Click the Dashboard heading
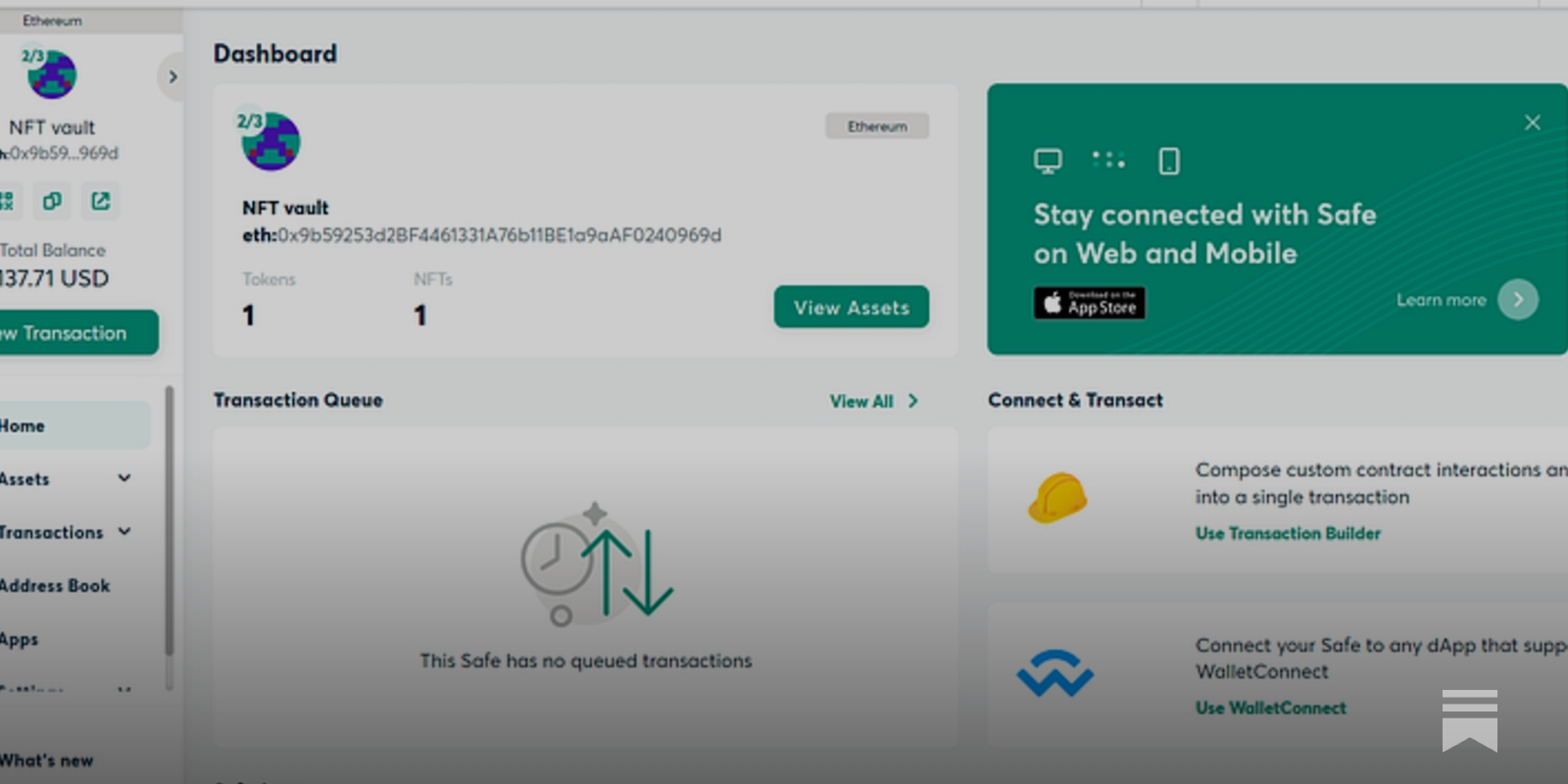The image size is (1568, 784). (275, 54)
